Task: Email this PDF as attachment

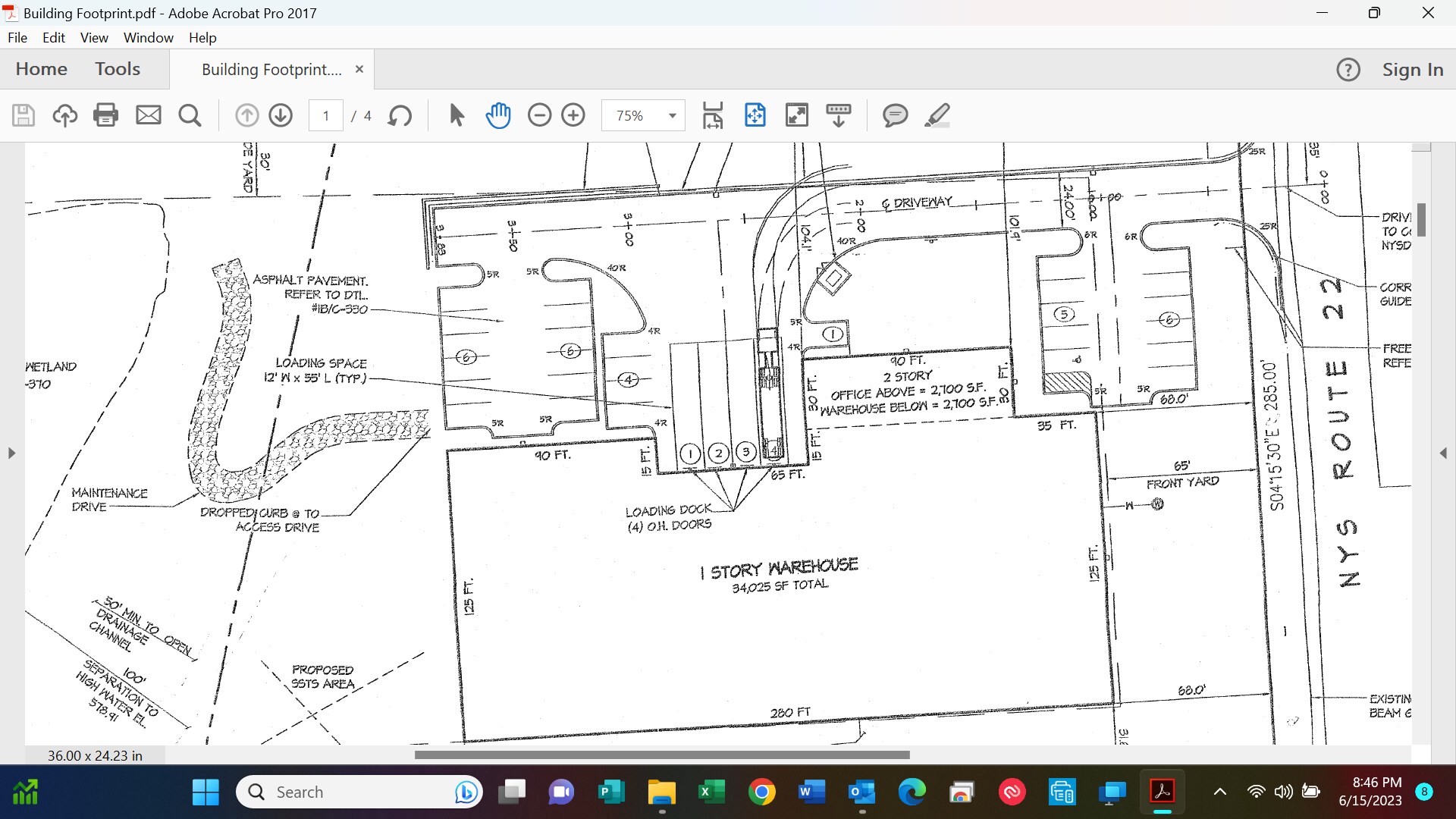Action: [149, 115]
